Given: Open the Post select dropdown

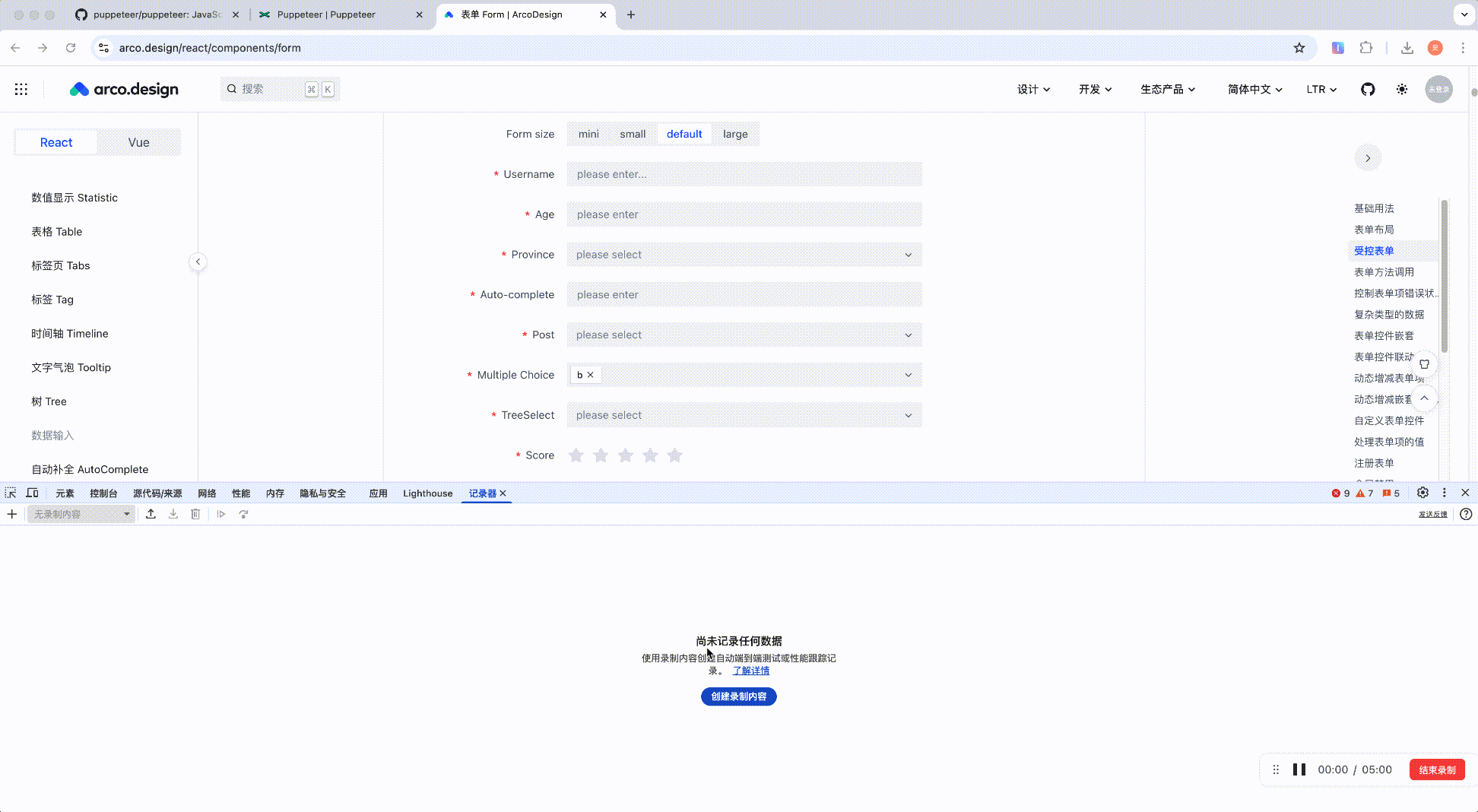Looking at the screenshot, I should tap(744, 335).
